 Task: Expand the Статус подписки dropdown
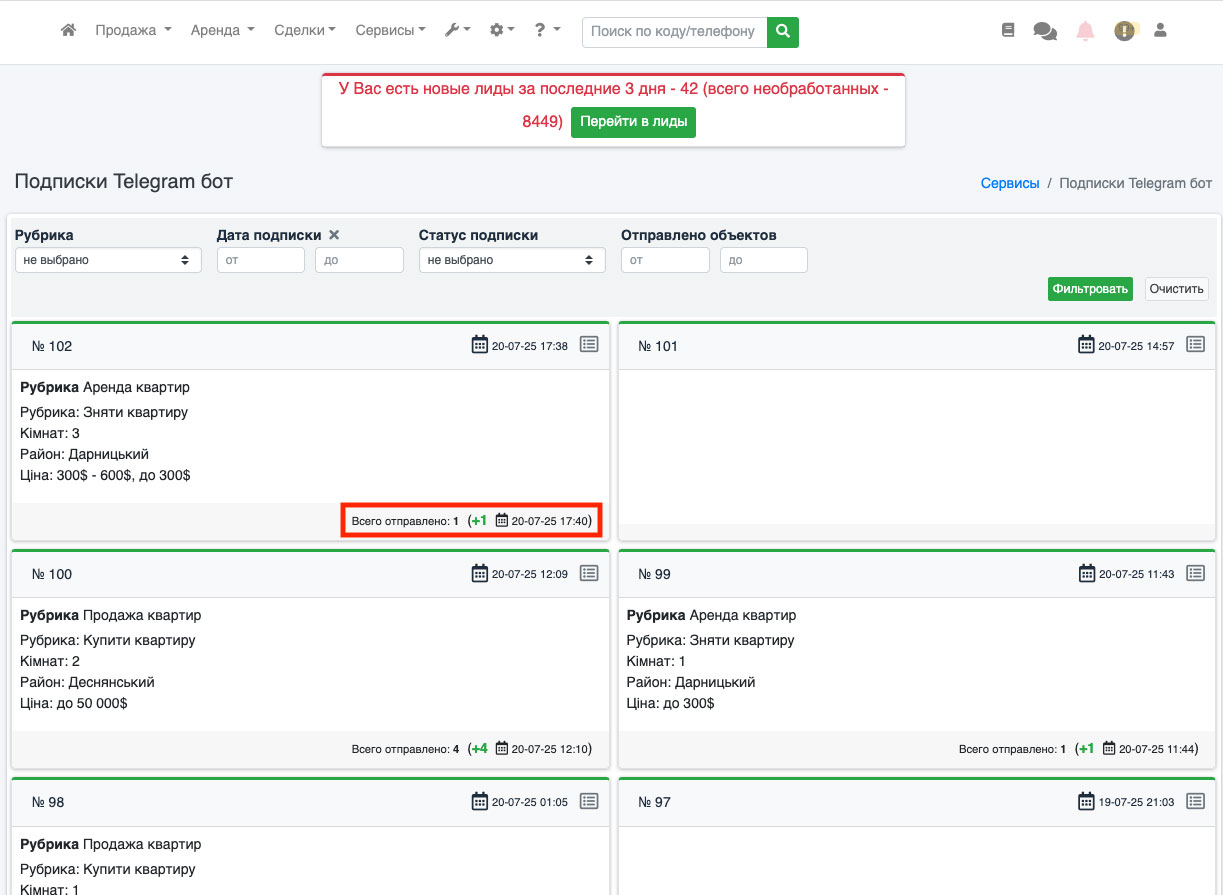(511, 260)
